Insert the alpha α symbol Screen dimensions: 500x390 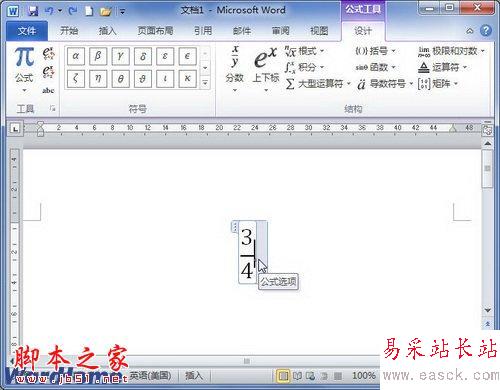76,56
